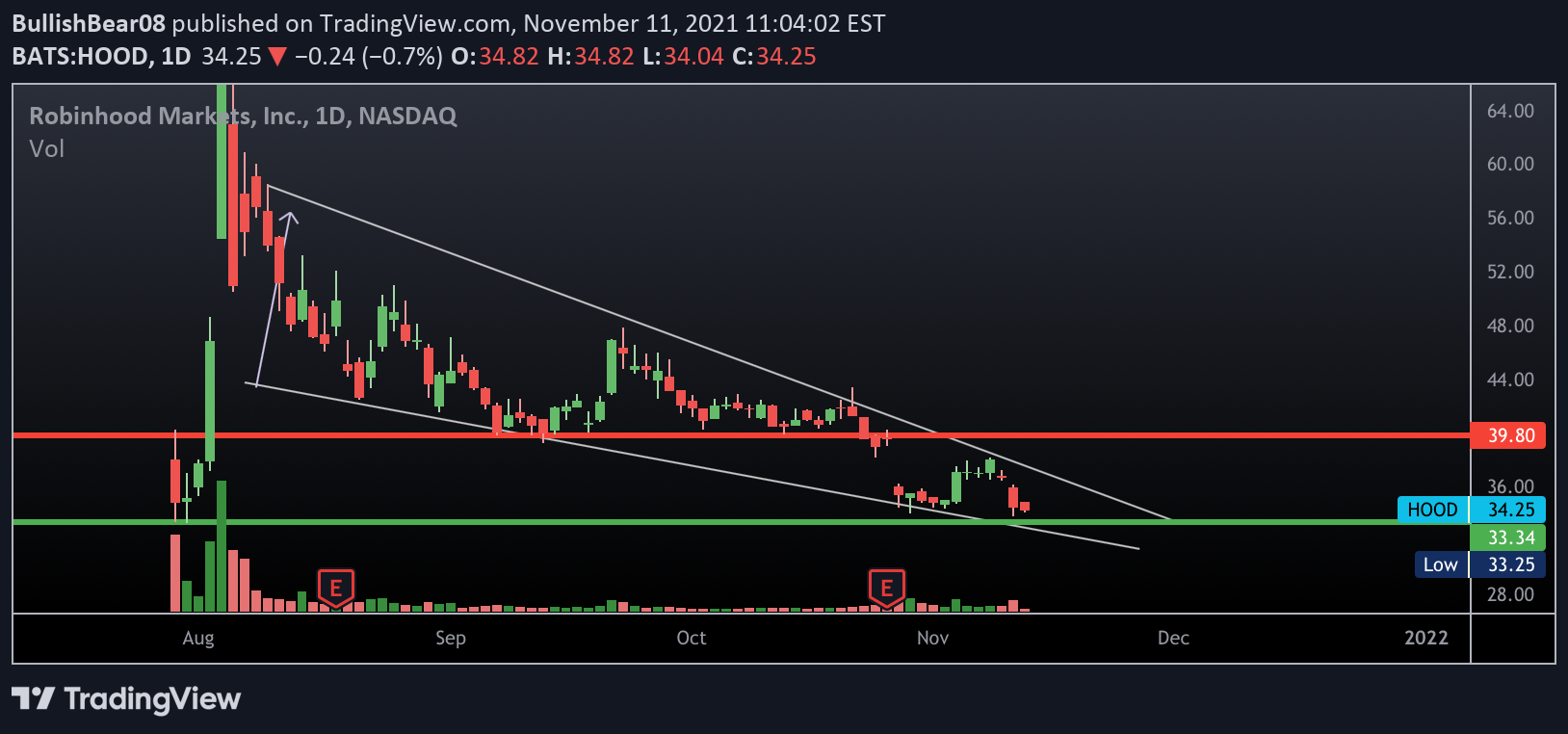Click the H:34.82 high value
Image resolution: width=1568 pixels, height=734 pixels.
point(590,56)
